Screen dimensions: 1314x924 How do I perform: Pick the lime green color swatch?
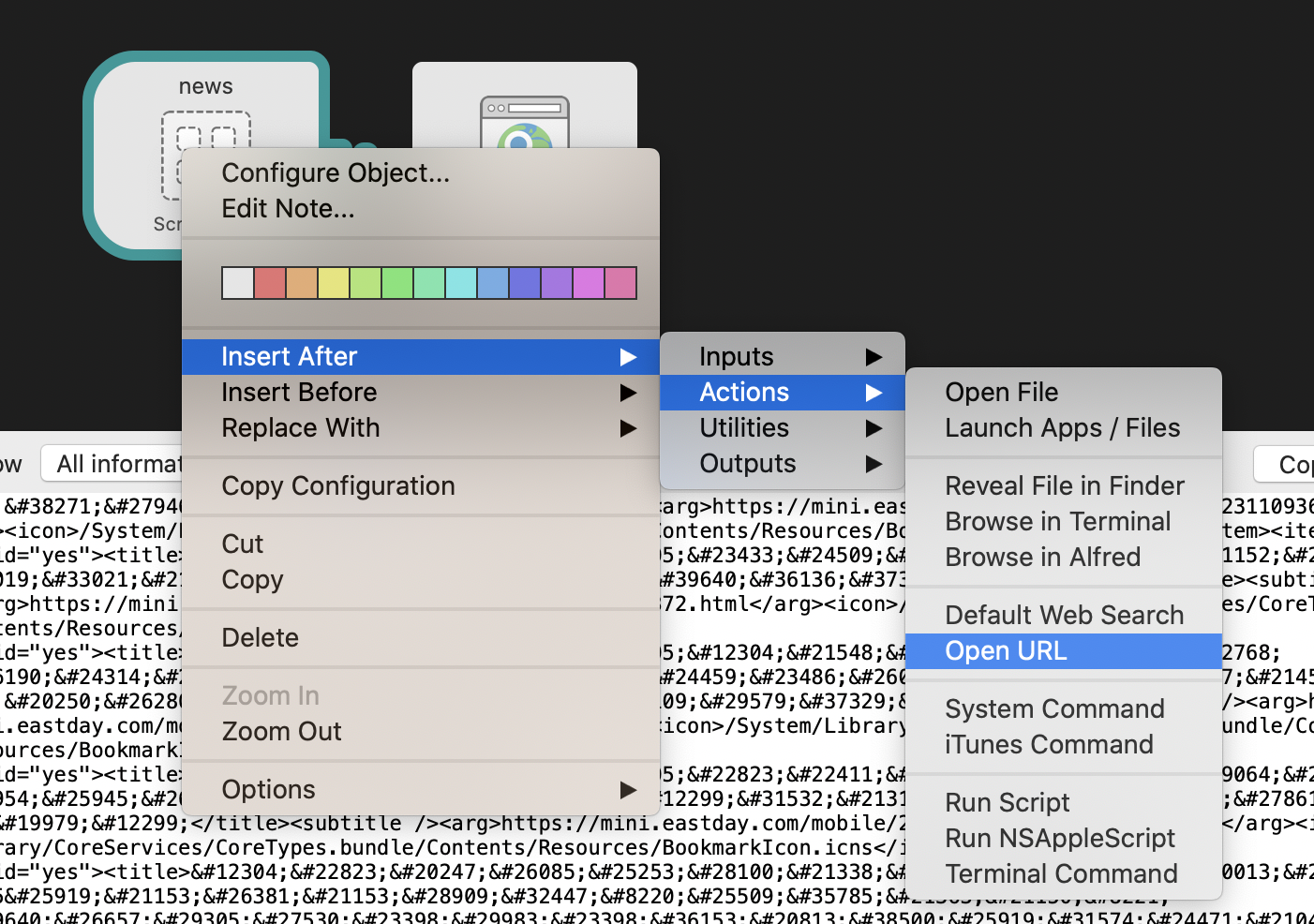click(366, 283)
